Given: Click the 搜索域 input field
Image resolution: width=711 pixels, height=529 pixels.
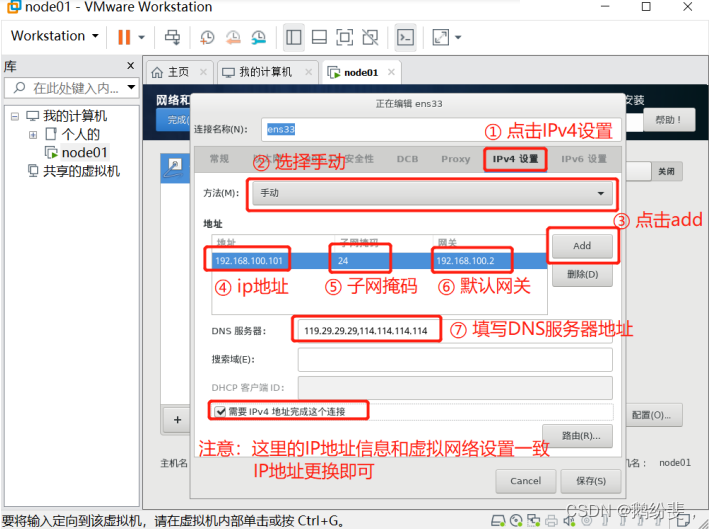Looking at the screenshot, I should [455, 359].
